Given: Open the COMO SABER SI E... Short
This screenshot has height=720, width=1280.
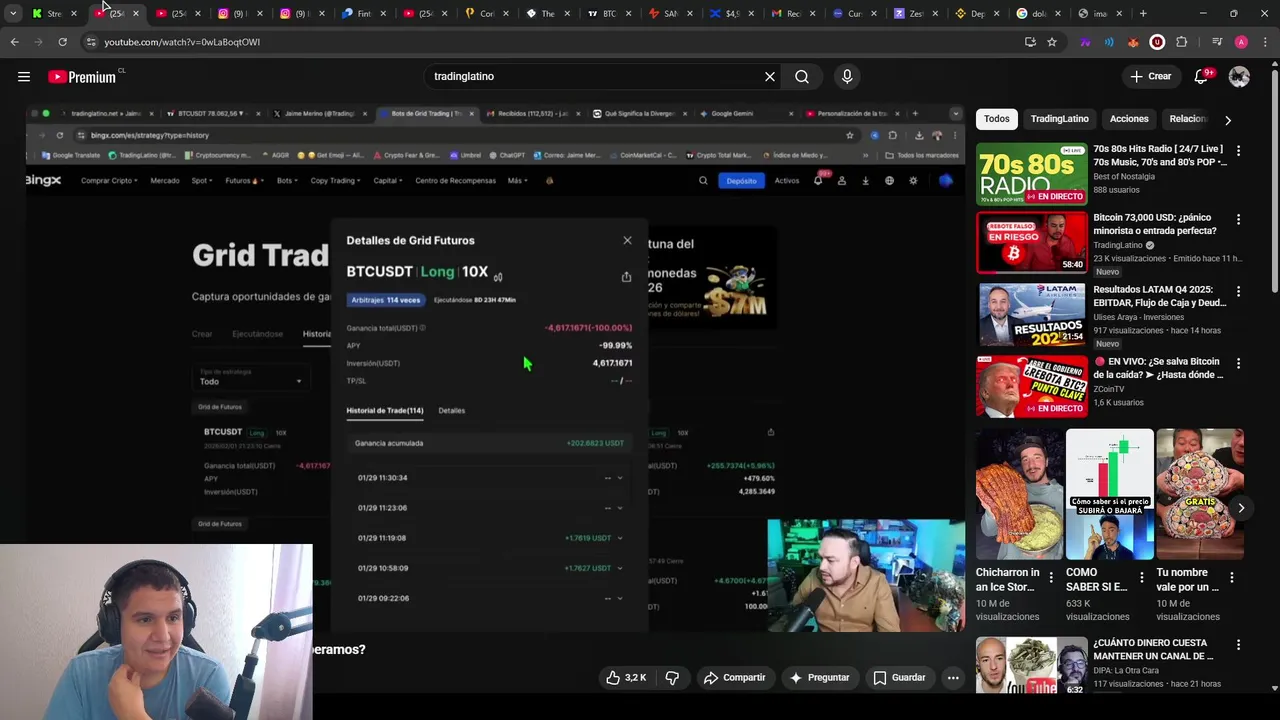Looking at the screenshot, I should coord(1109,495).
